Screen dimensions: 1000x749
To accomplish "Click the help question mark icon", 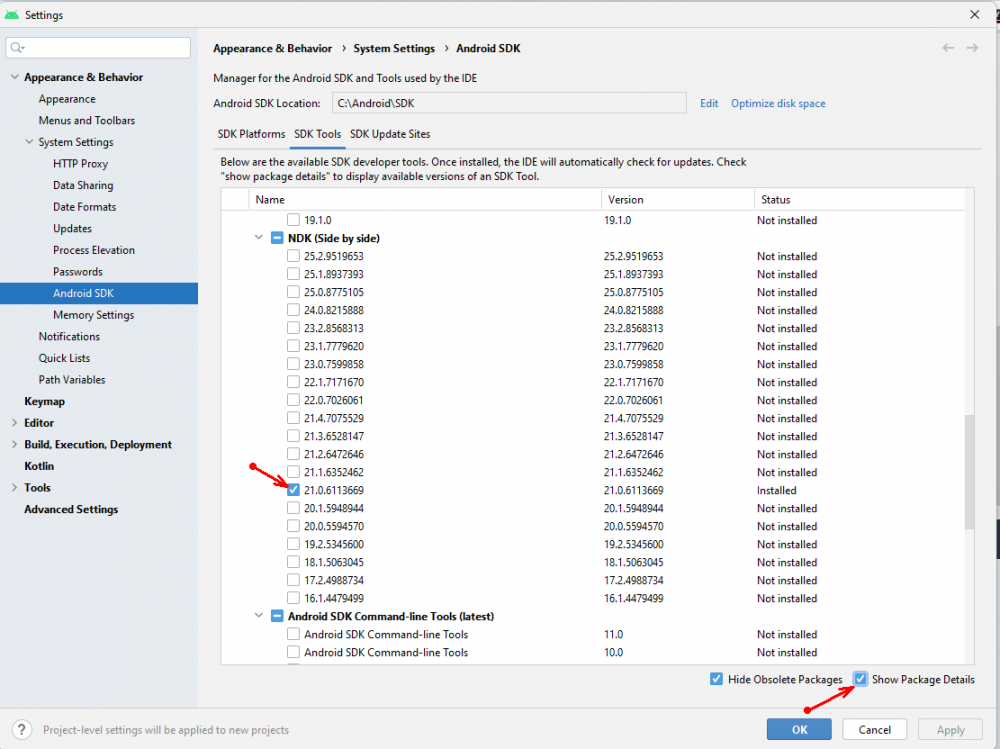I will pos(22,729).
